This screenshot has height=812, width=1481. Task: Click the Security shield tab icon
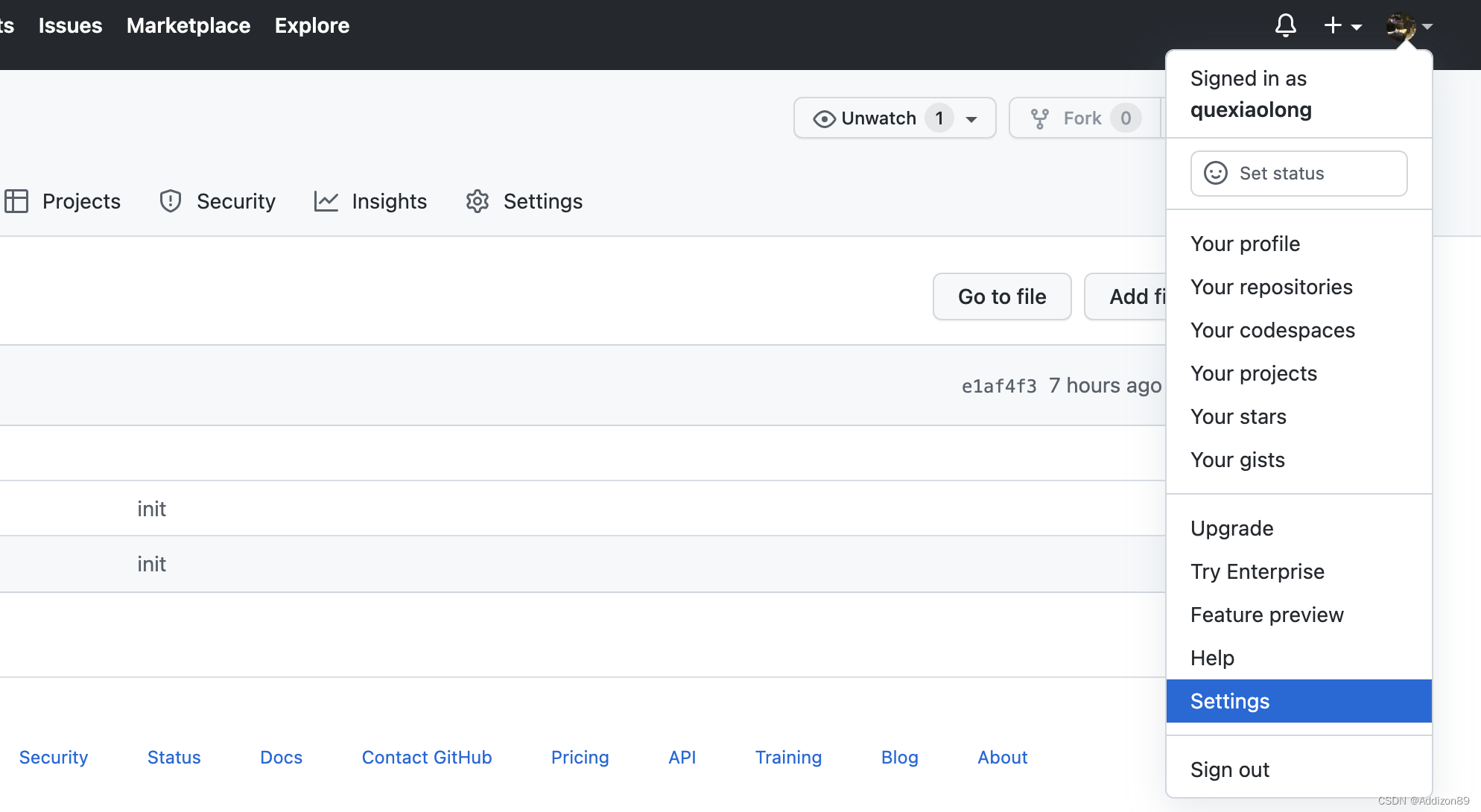coord(170,201)
